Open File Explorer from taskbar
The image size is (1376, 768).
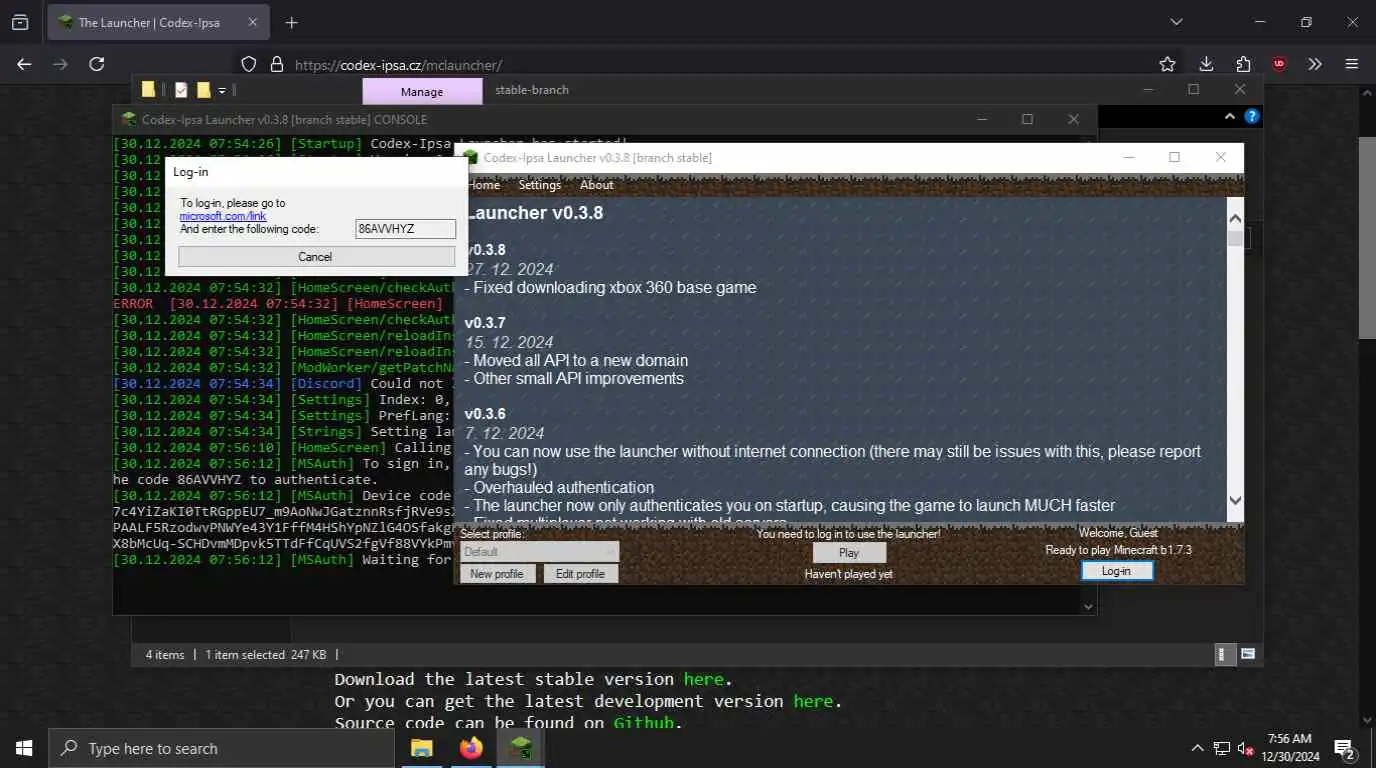[x=422, y=748]
